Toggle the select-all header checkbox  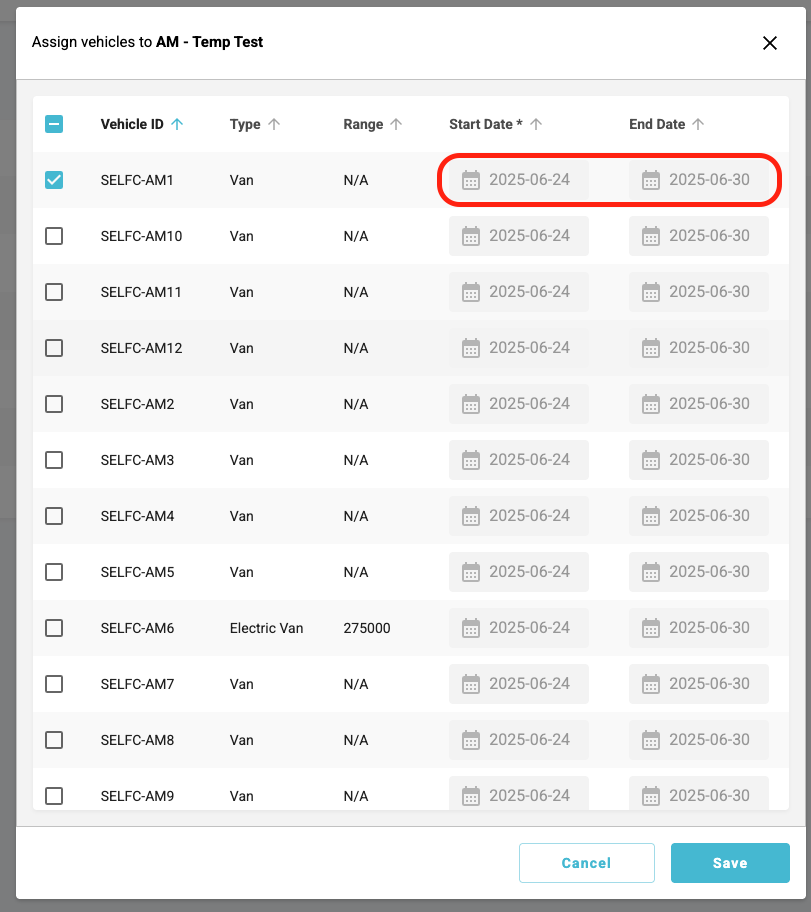click(x=54, y=124)
